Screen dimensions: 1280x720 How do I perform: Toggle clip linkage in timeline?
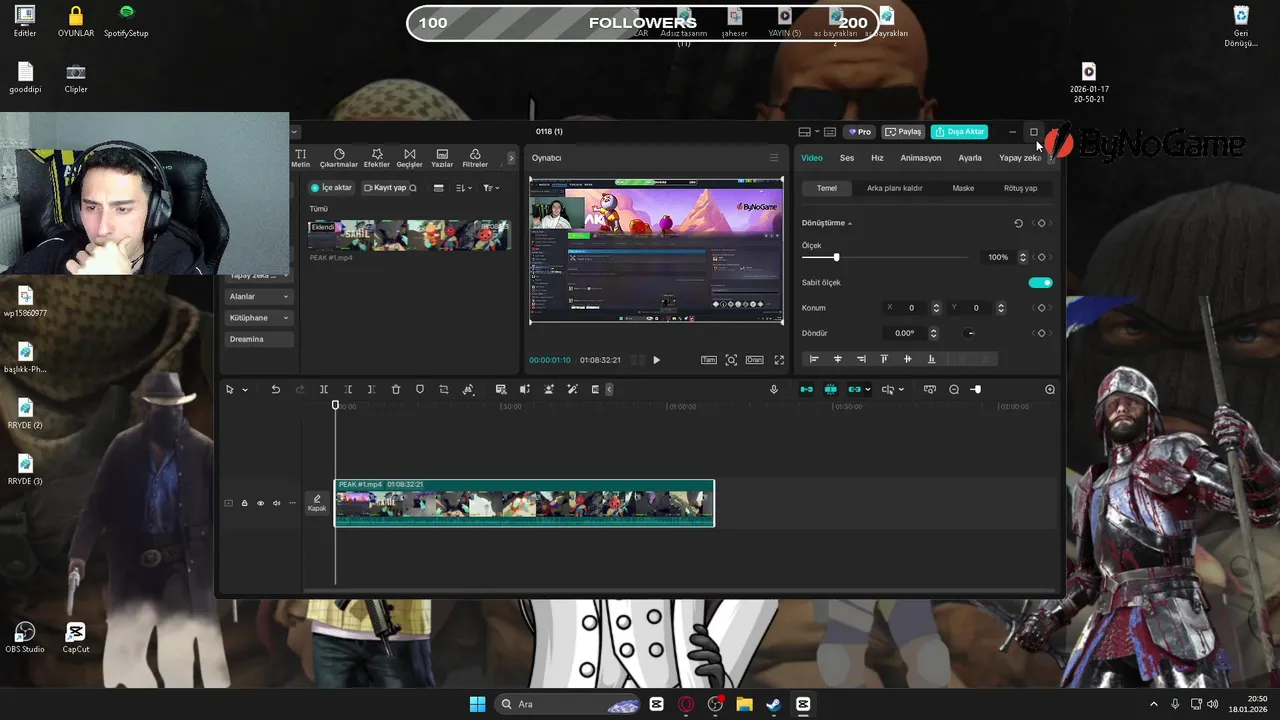point(855,389)
